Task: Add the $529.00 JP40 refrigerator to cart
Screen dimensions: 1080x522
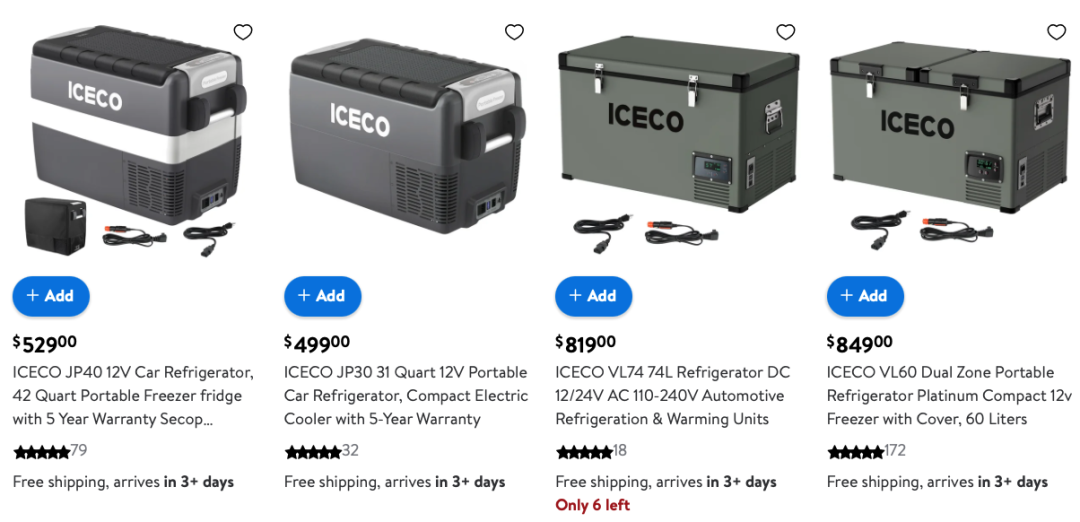Action: [51, 296]
